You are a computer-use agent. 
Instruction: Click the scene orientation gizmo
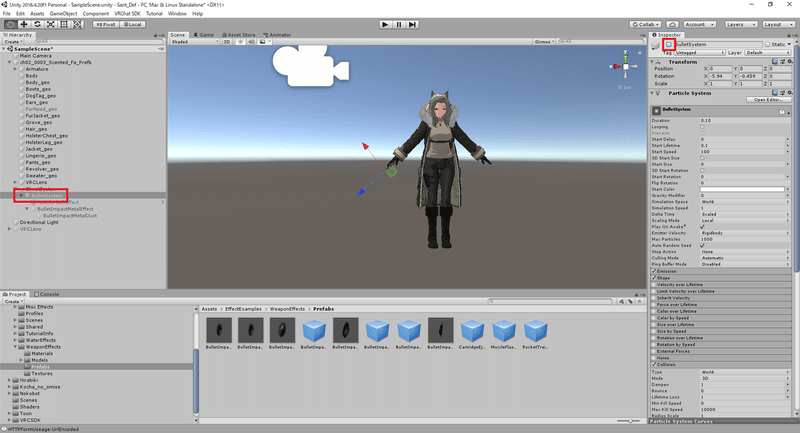click(626, 66)
